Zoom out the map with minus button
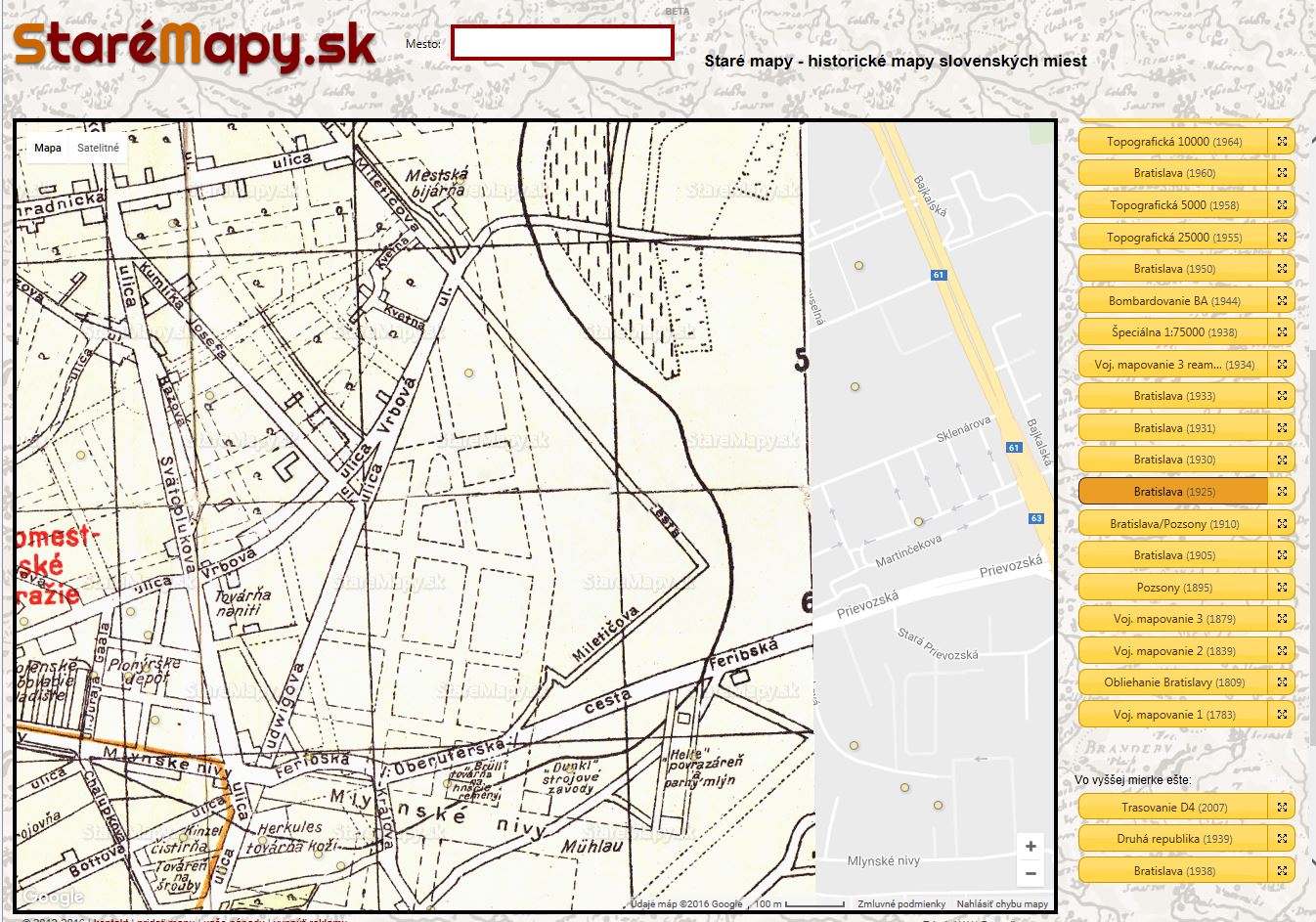 (1031, 873)
